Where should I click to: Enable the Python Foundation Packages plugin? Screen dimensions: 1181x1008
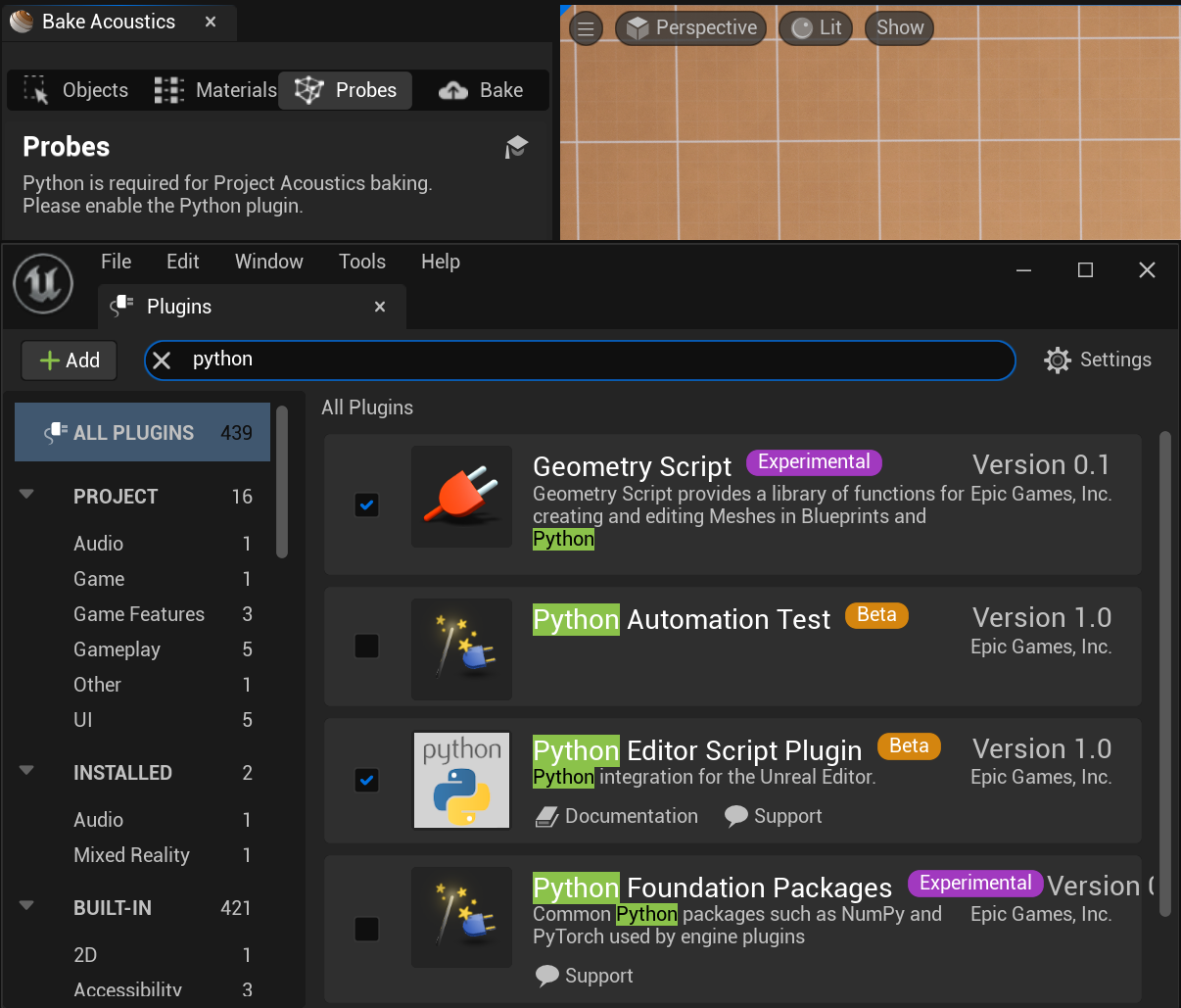point(367,929)
